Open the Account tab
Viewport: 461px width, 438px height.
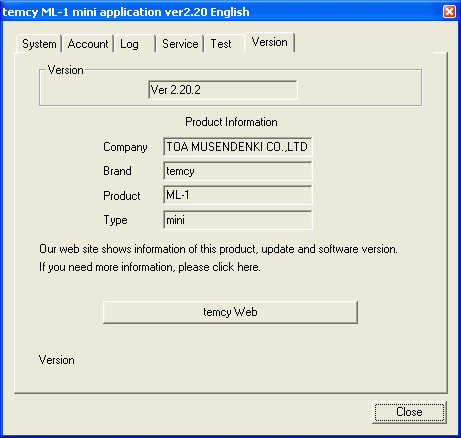pos(88,44)
